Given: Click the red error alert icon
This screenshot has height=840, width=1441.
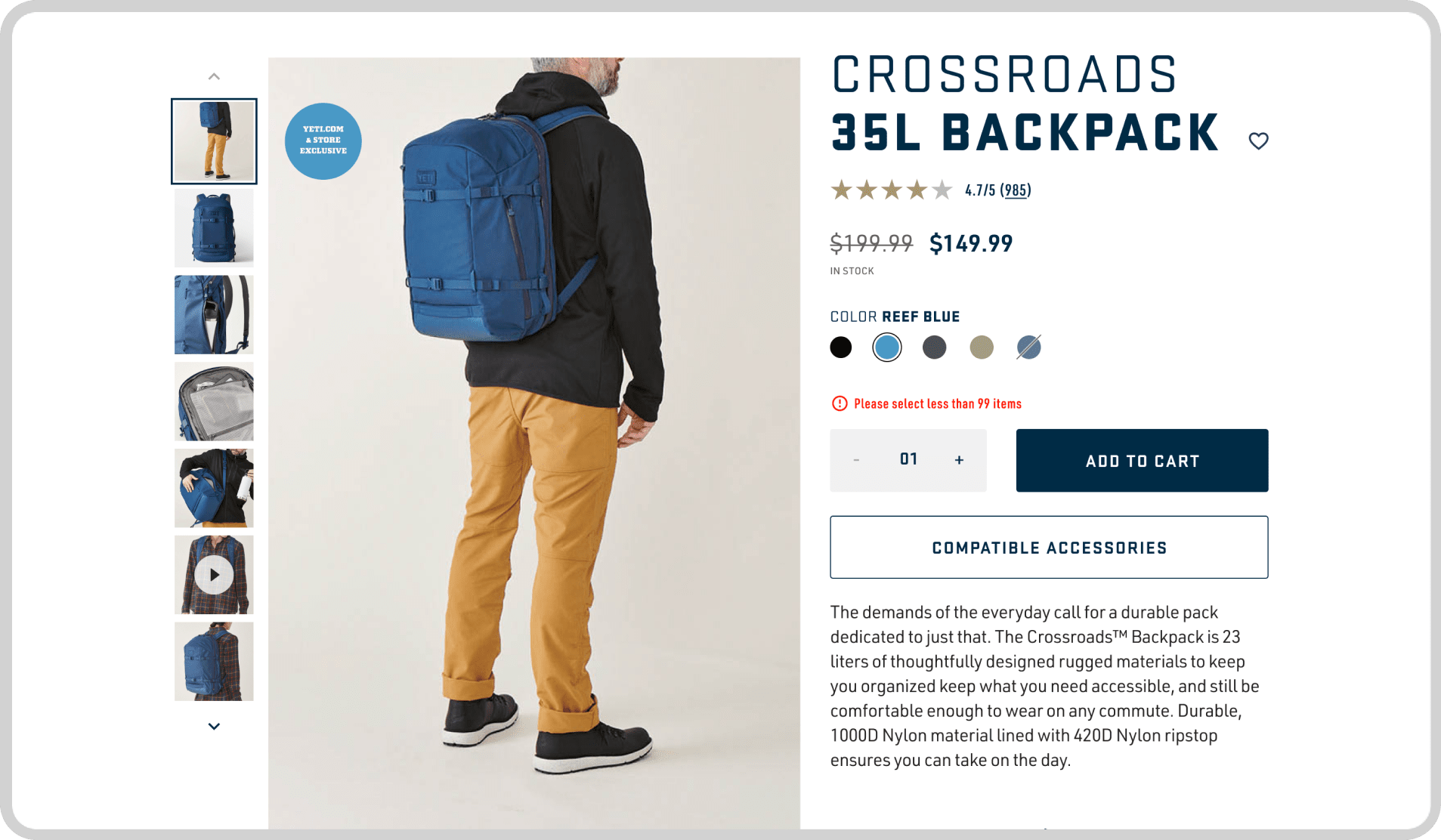Looking at the screenshot, I should pos(840,403).
